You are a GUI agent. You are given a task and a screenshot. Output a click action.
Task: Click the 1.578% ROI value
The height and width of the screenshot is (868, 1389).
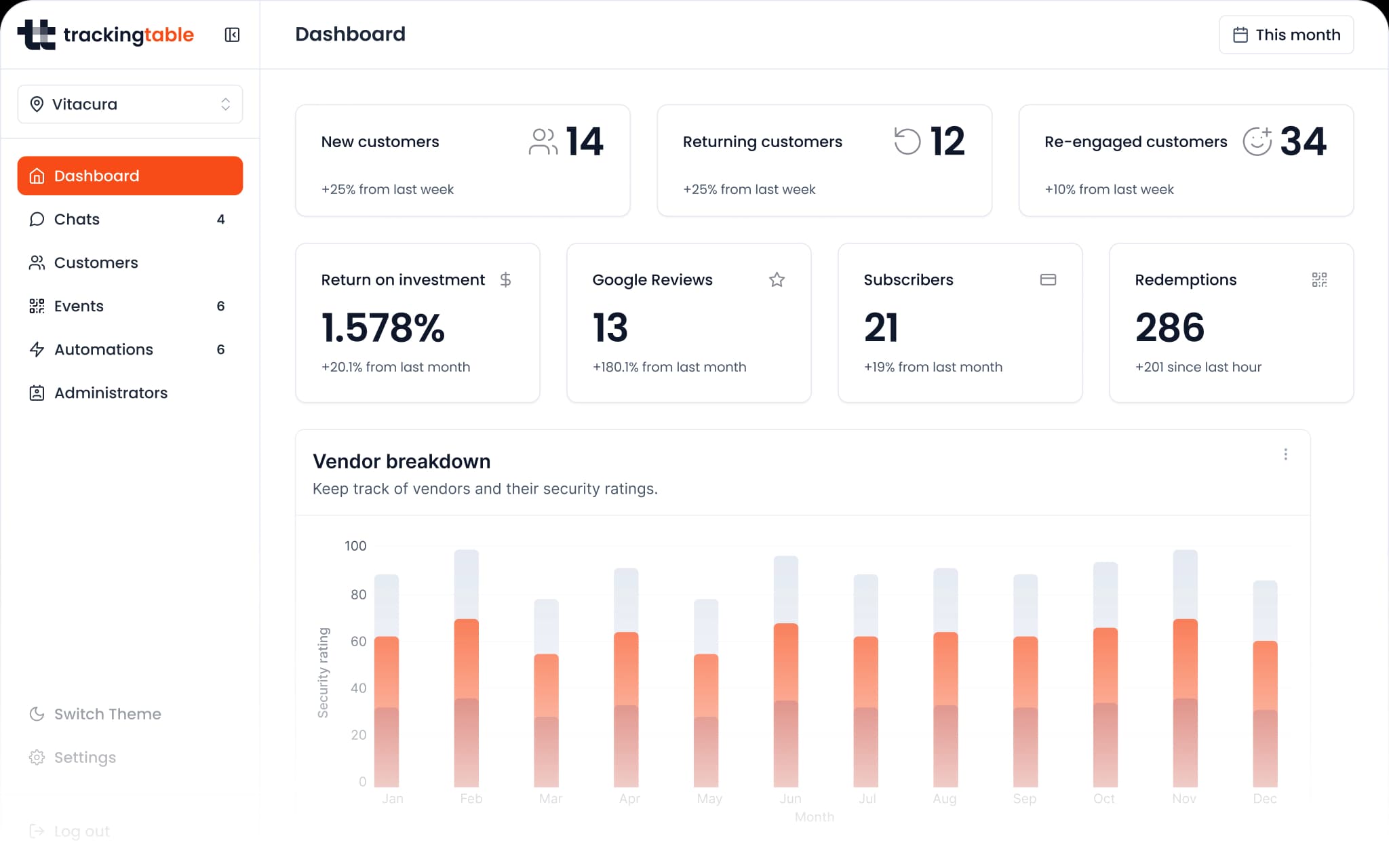[x=383, y=328]
